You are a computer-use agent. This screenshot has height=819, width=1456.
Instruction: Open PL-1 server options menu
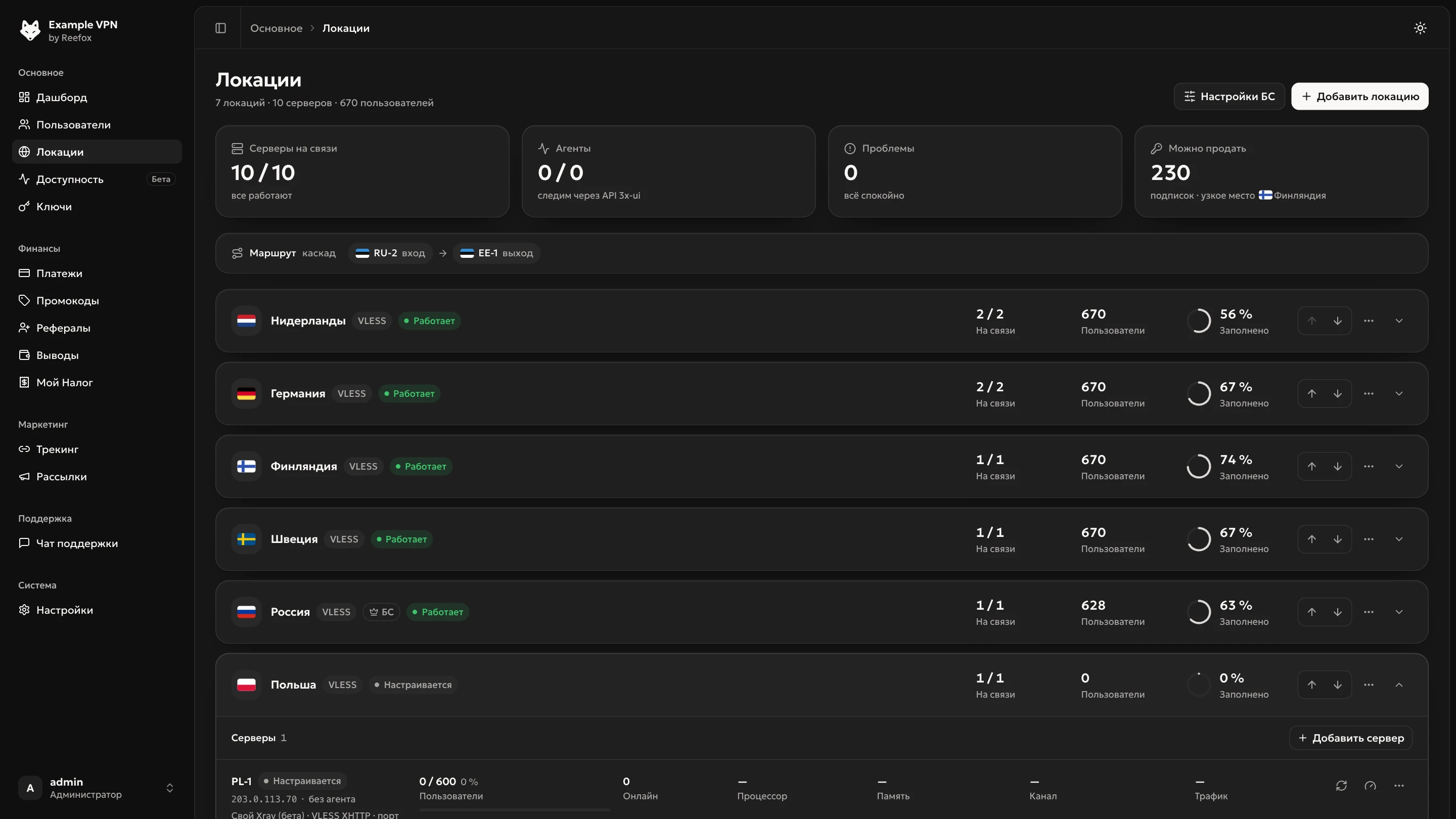tap(1399, 786)
